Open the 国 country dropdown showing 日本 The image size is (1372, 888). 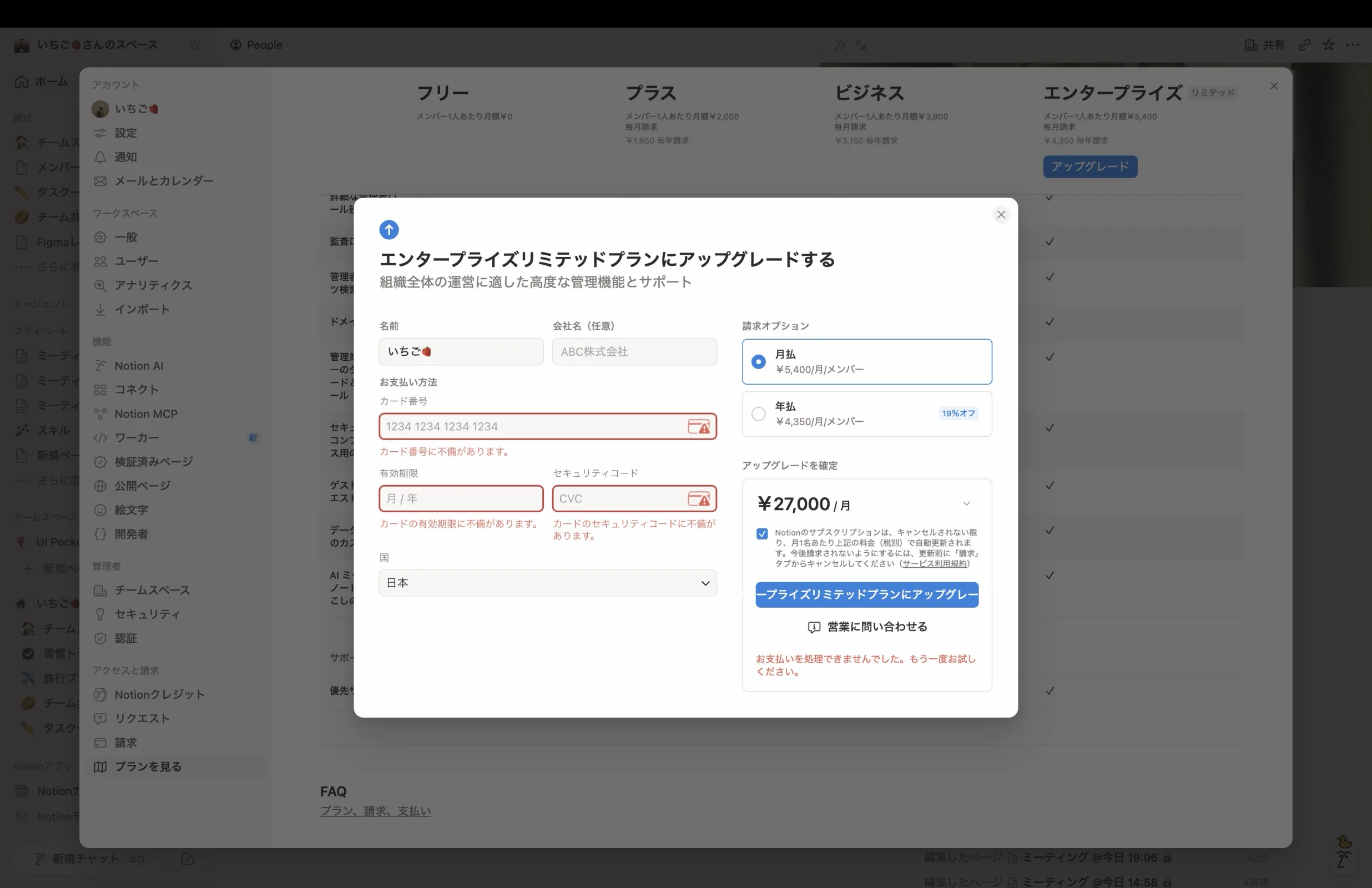(547, 583)
